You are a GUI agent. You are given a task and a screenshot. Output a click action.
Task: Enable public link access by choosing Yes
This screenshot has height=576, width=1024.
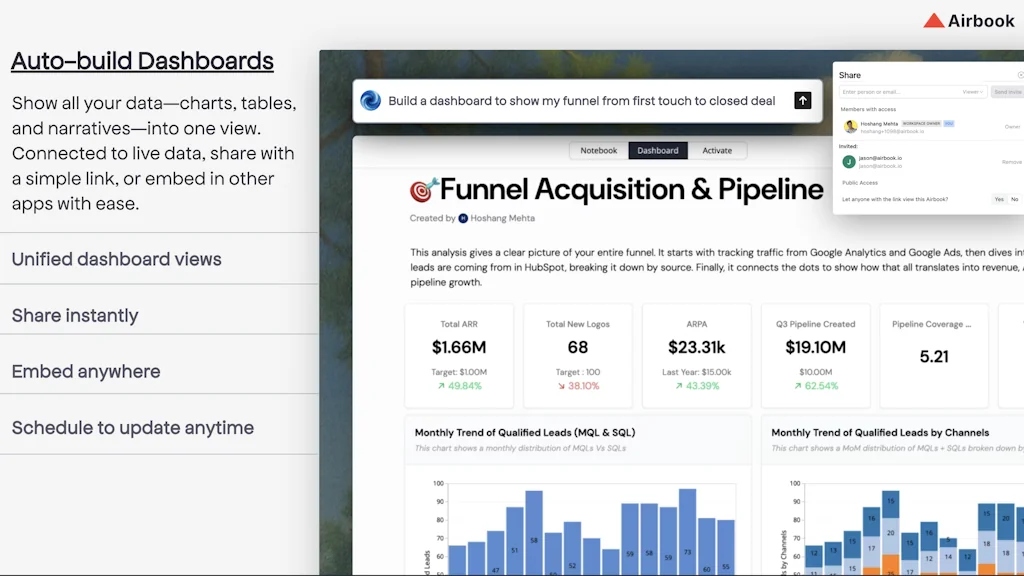(999, 199)
